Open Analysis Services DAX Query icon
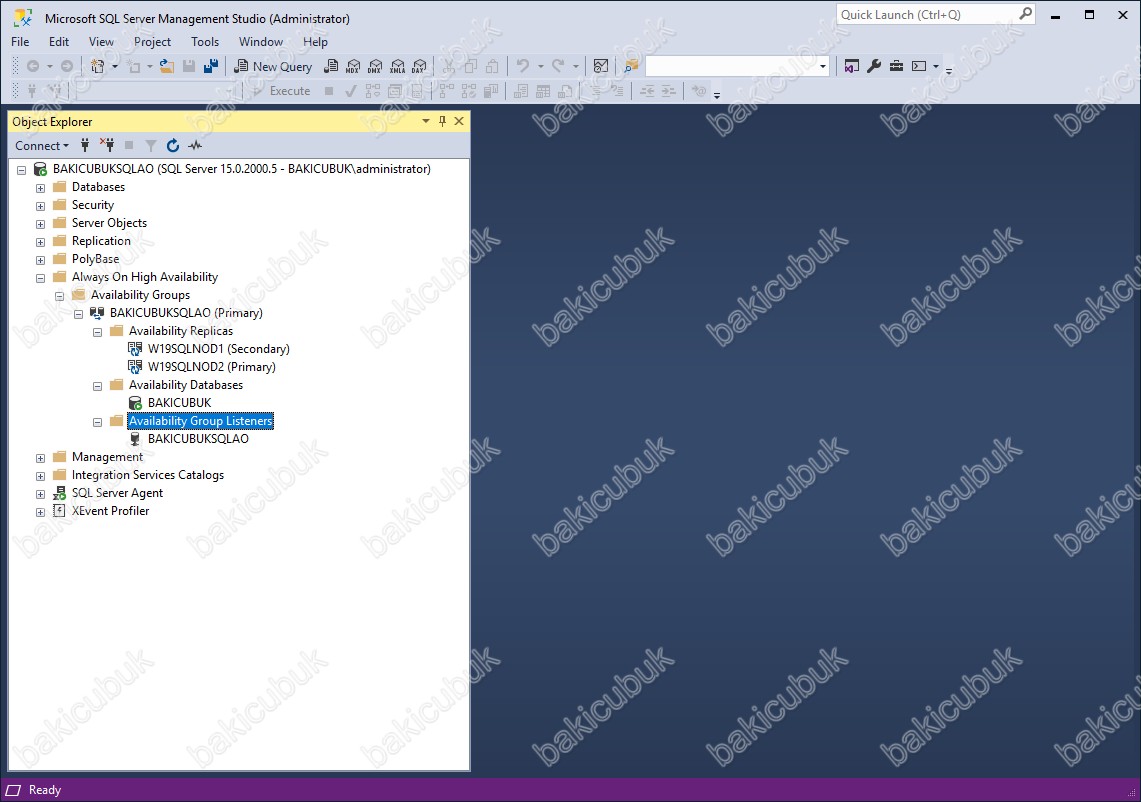1141x802 pixels. [419, 66]
